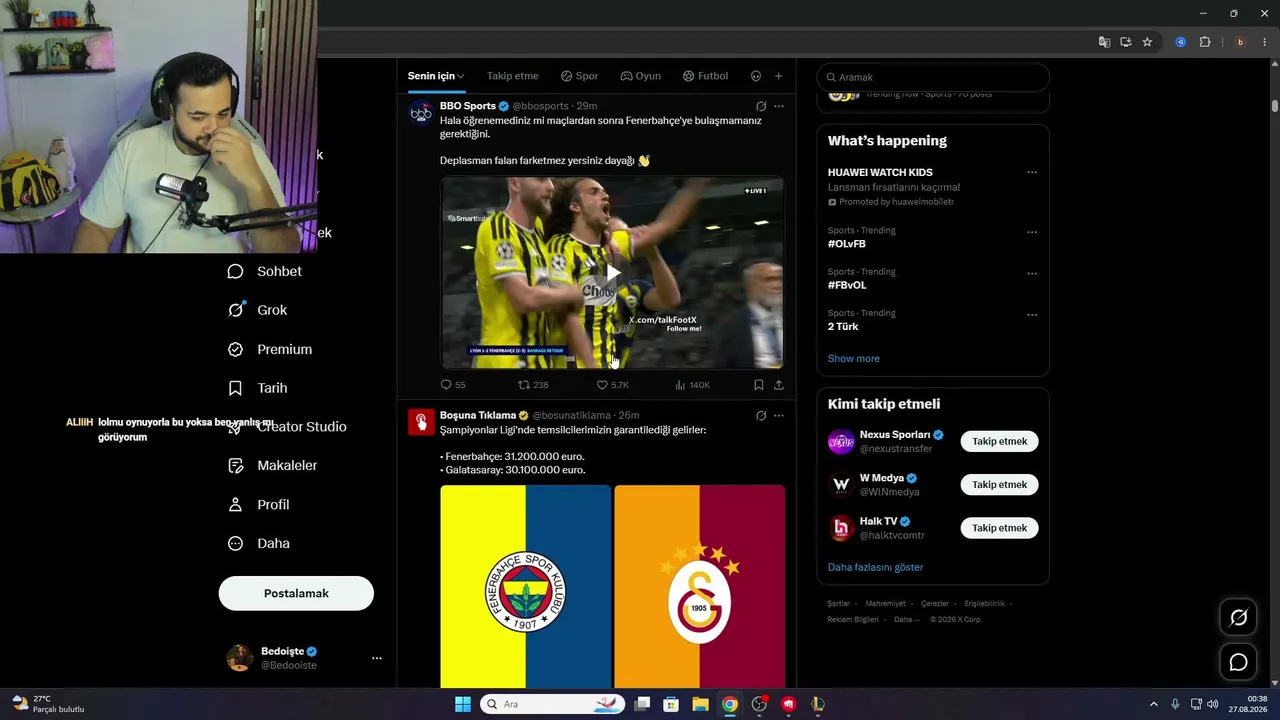Click the install app icon in address bar
This screenshot has width=1280, height=720.
1126,42
